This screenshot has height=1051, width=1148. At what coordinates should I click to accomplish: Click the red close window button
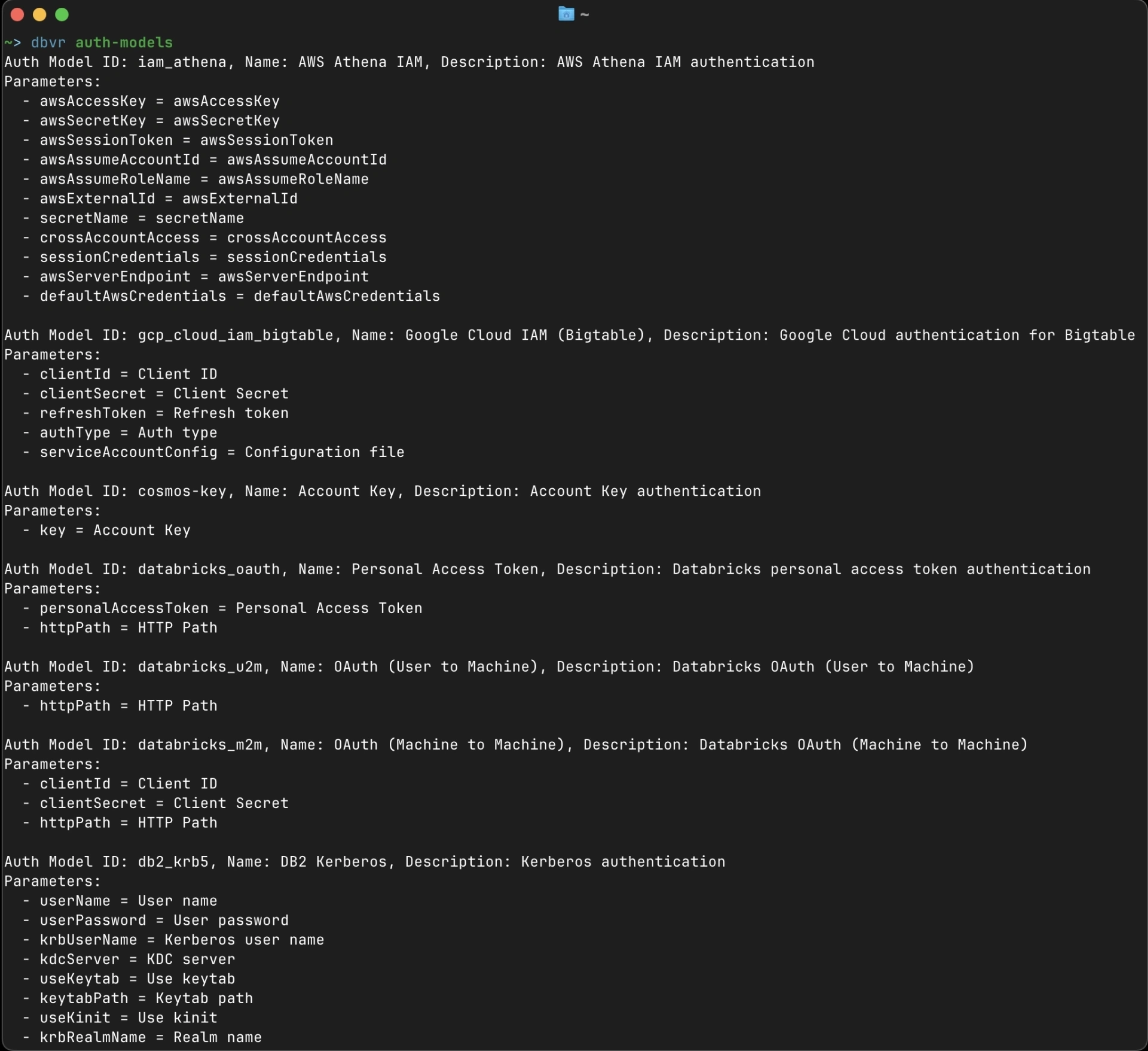pos(17,14)
